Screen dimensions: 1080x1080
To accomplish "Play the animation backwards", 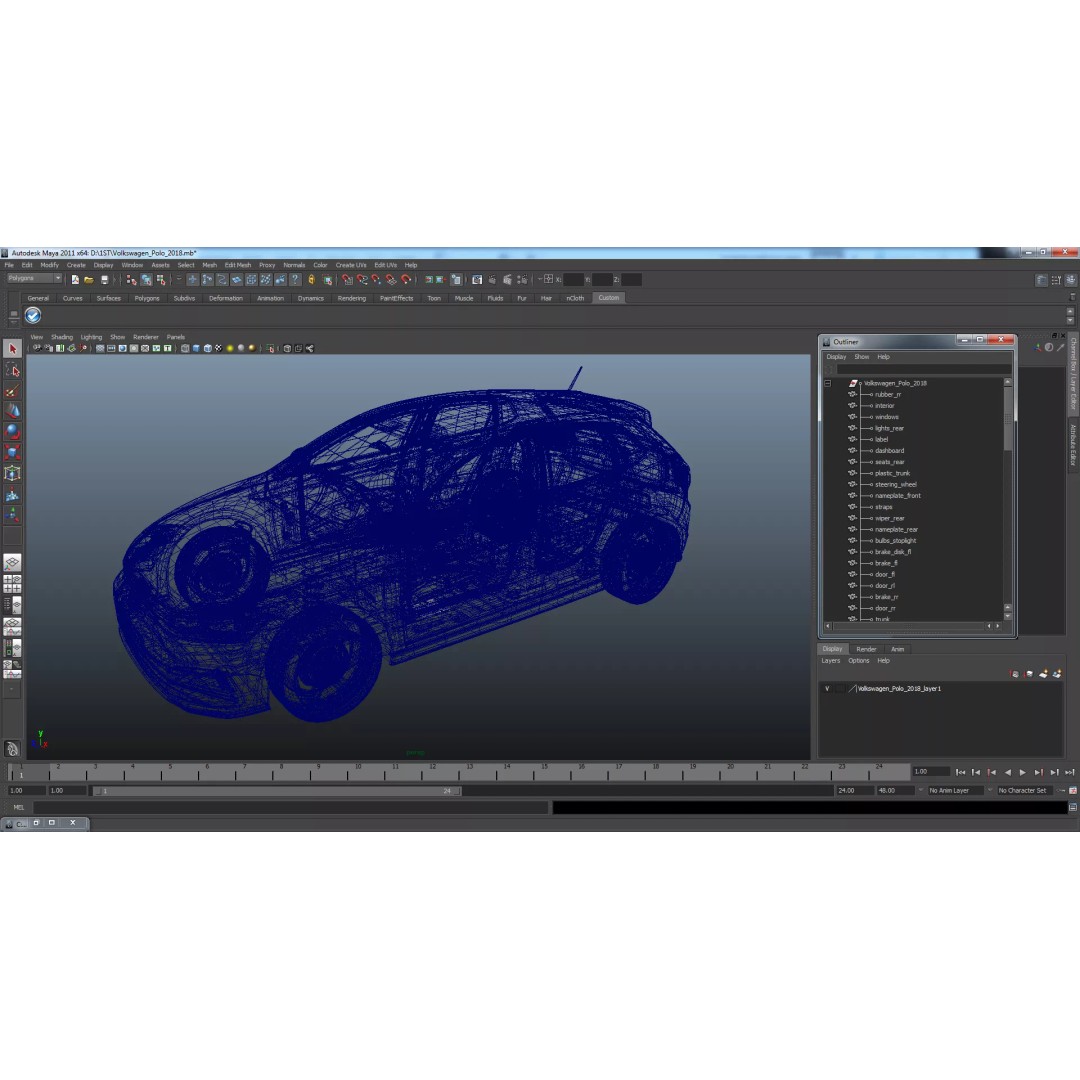I will click(1008, 772).
